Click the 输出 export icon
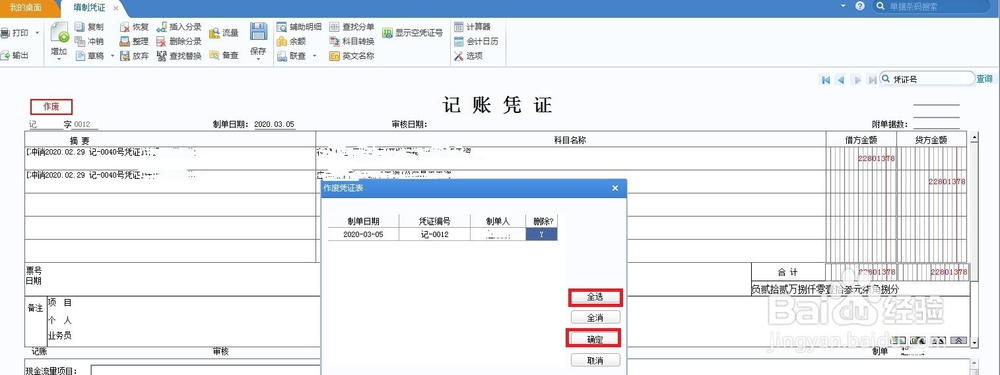The image size is (1000, 375). [x=5, y=55]
